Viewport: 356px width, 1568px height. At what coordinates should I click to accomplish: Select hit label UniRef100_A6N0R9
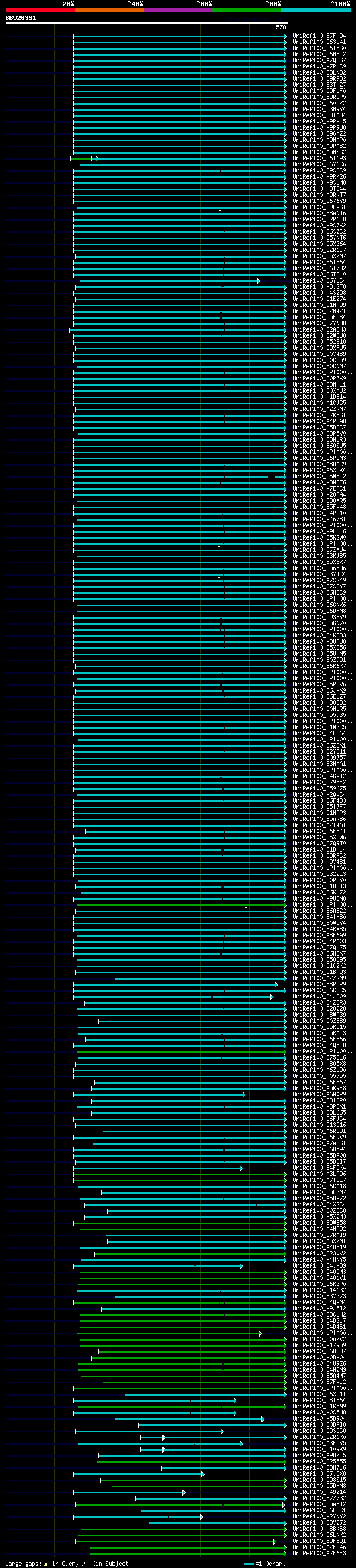pos(319,1095)
